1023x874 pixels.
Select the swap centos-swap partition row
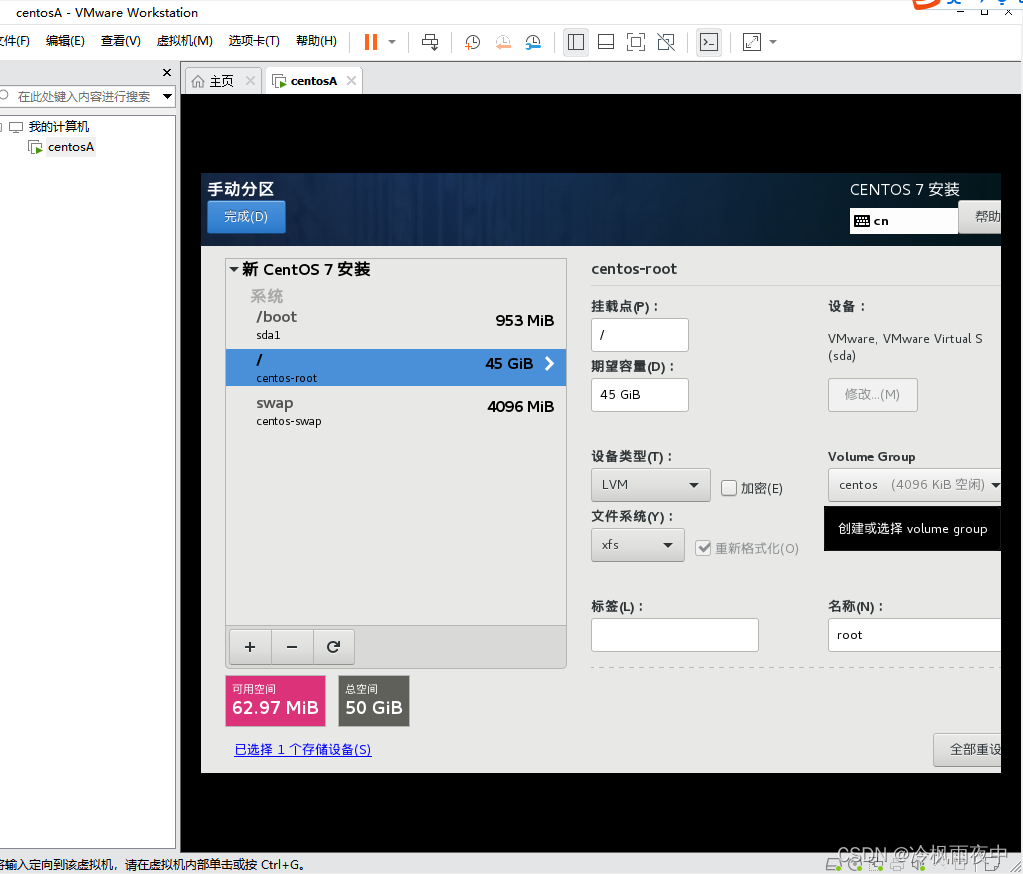click(x=395, y=411)
